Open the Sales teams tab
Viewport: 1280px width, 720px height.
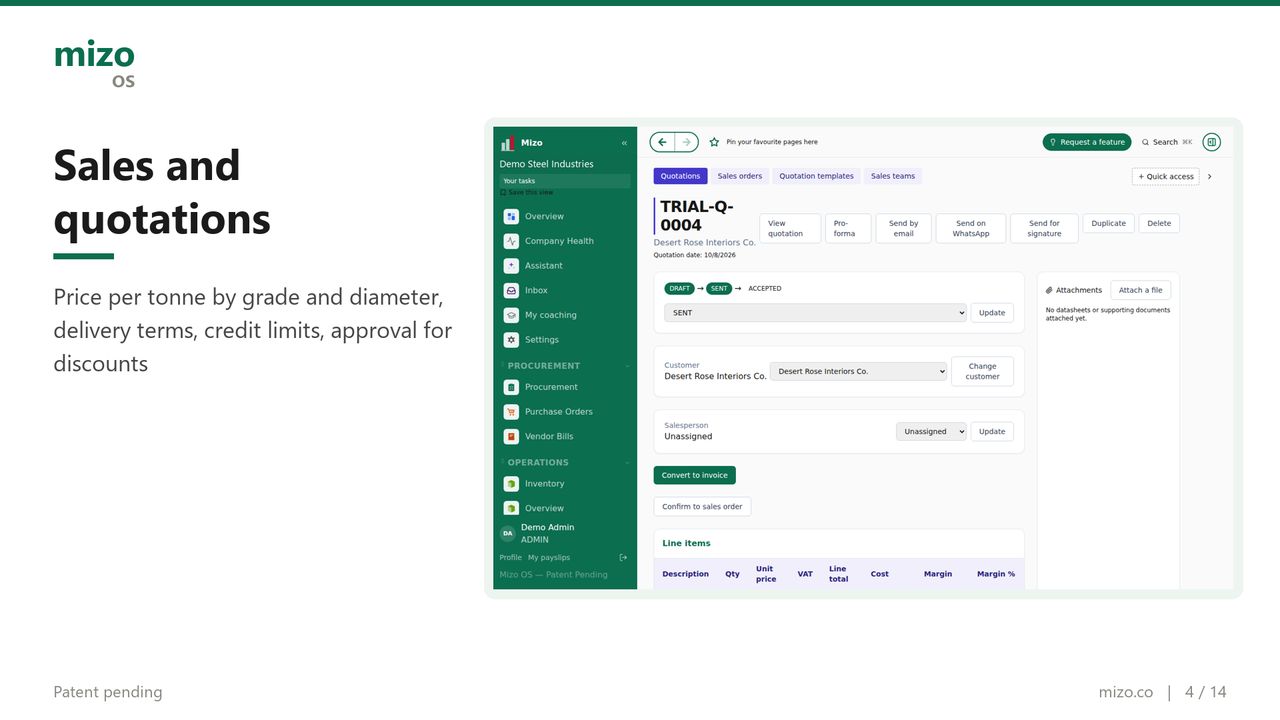pyautogui.click(x=893, y=176)
